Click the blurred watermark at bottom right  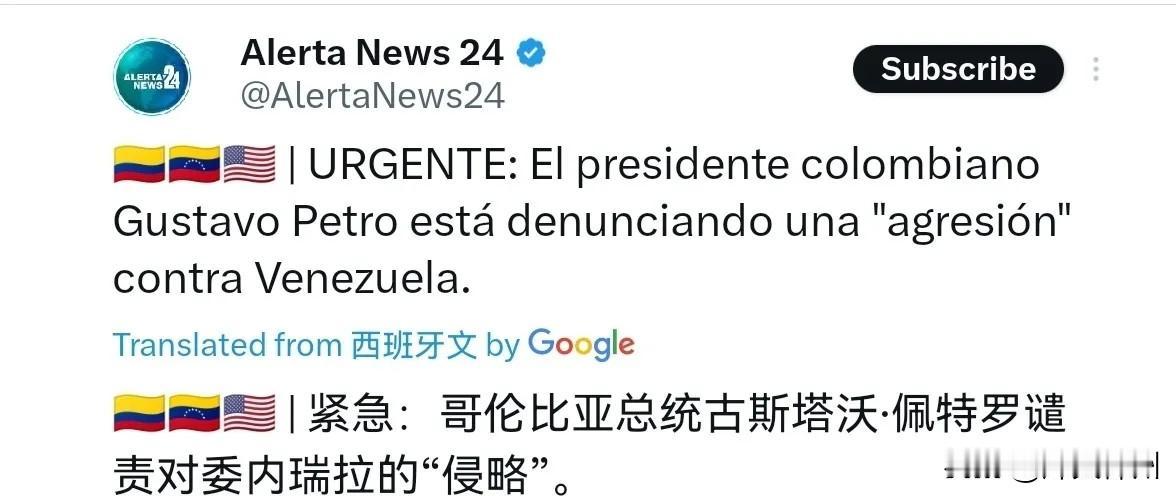[1052, 469]
